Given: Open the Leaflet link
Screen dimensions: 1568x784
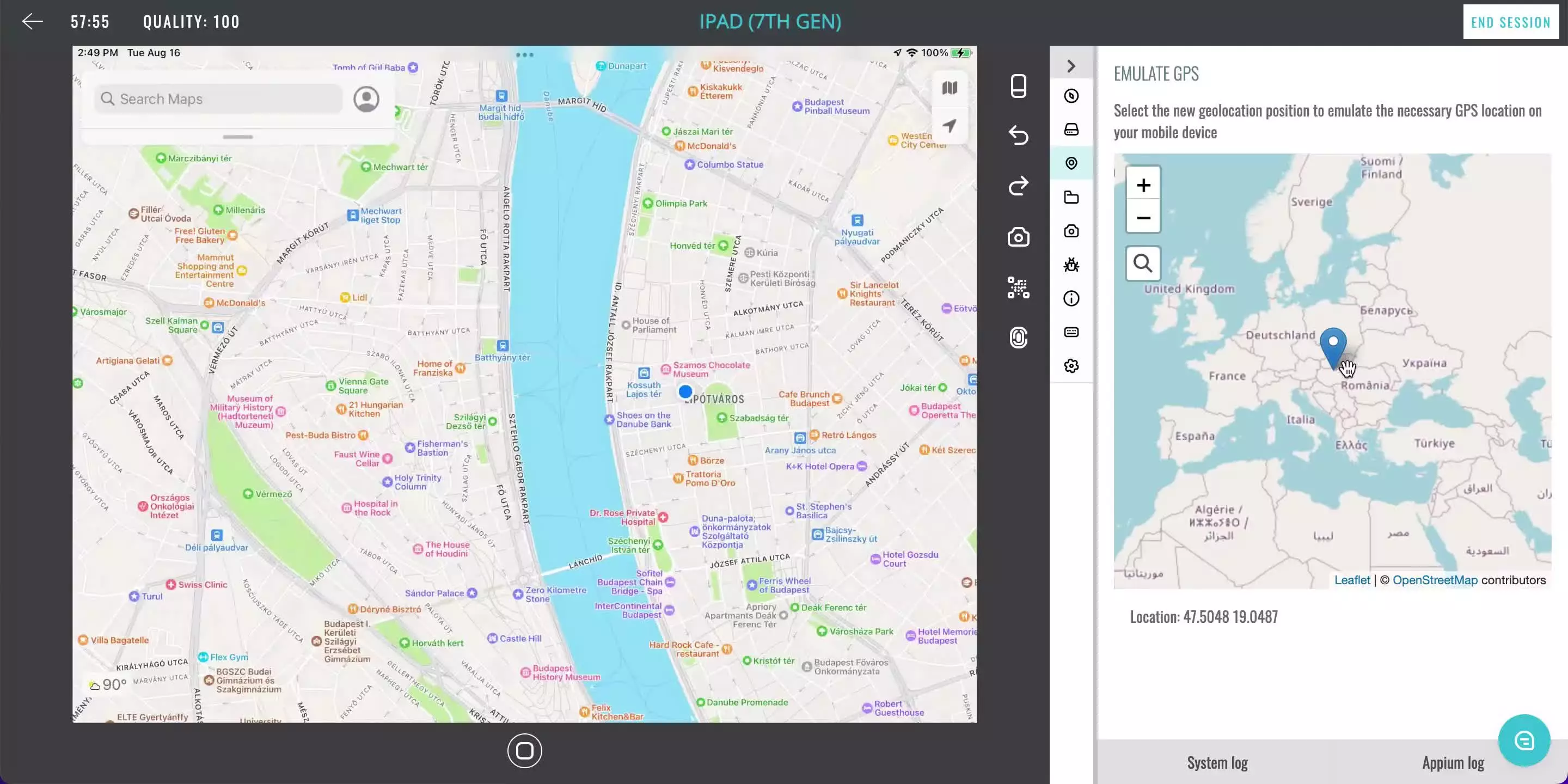Looking at the screenshot, I should click(1352, 580).
